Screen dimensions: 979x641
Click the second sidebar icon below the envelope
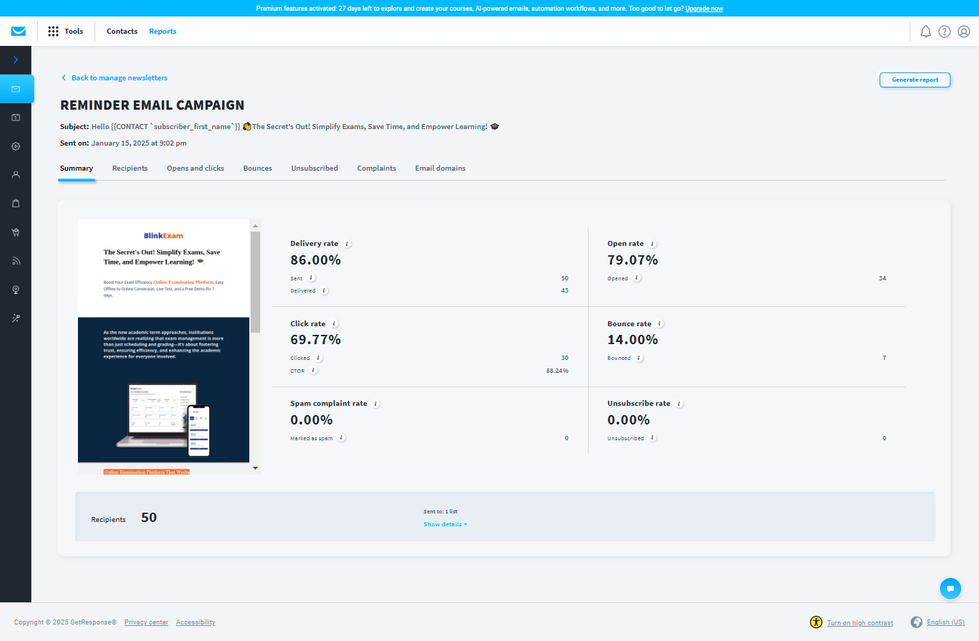click(16, 117)
